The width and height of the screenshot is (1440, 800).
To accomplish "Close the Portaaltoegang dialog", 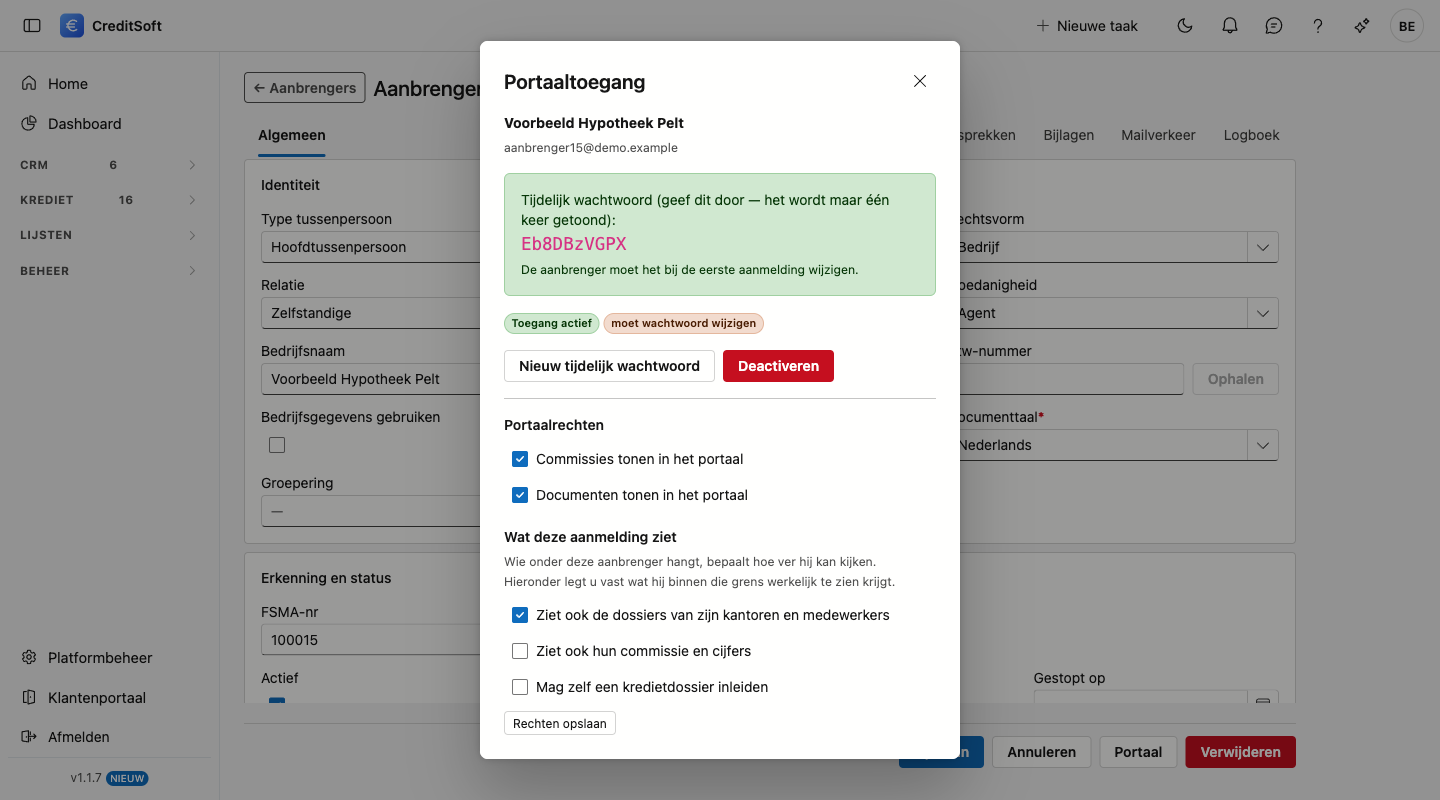I will tap(920, 81).
